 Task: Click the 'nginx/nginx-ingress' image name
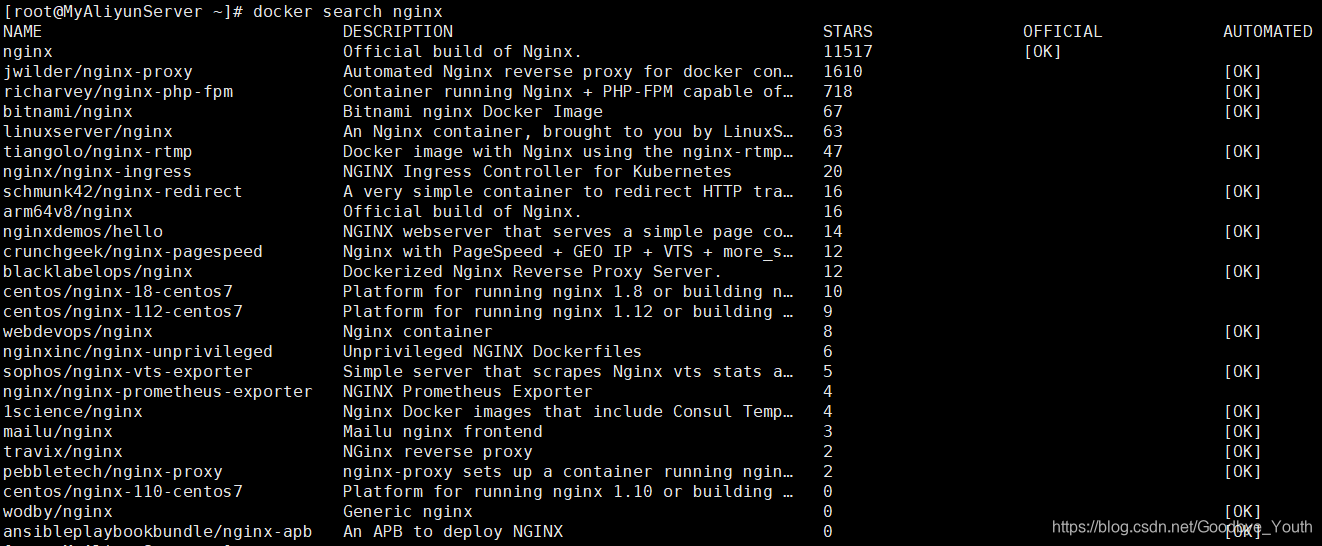98,171
